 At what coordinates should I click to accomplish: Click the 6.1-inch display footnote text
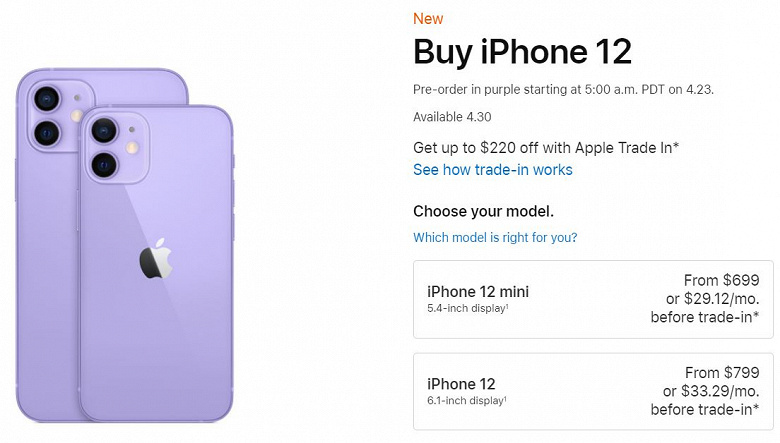pos(466,400)
